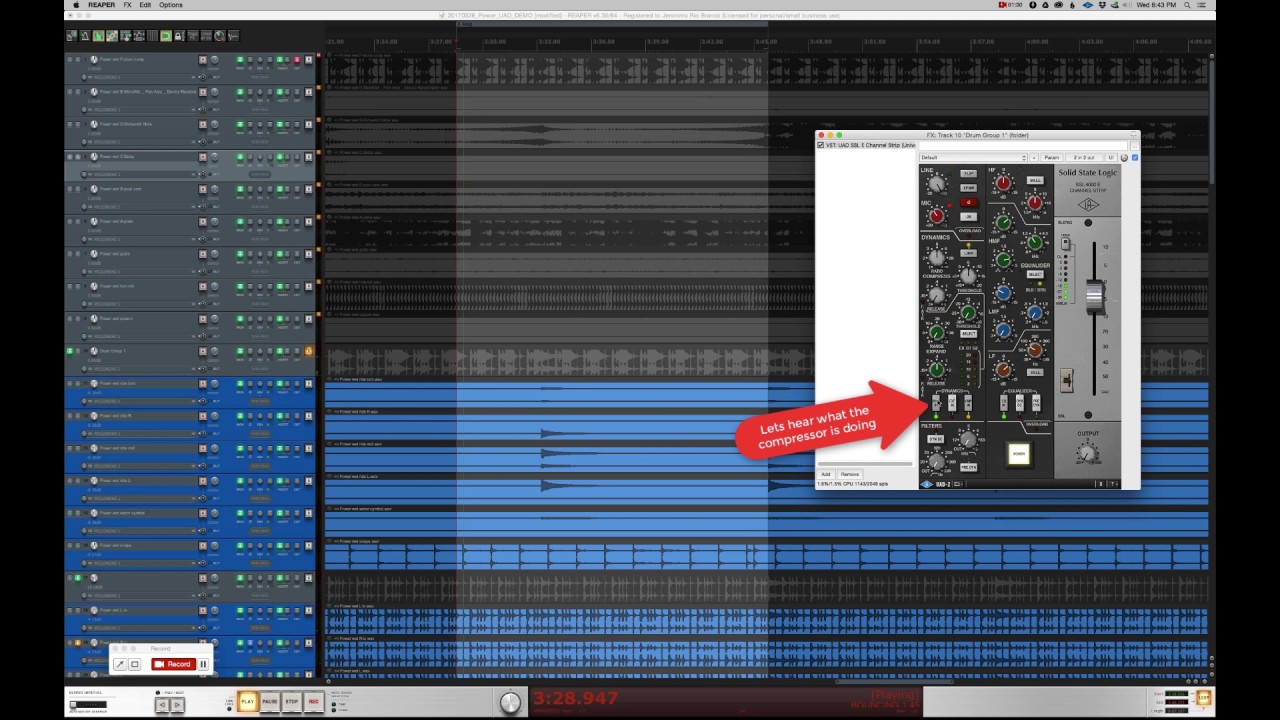This screenshot has height=720, width=1280.
Task: Click the STOP transport button
Action: point(292,702)
